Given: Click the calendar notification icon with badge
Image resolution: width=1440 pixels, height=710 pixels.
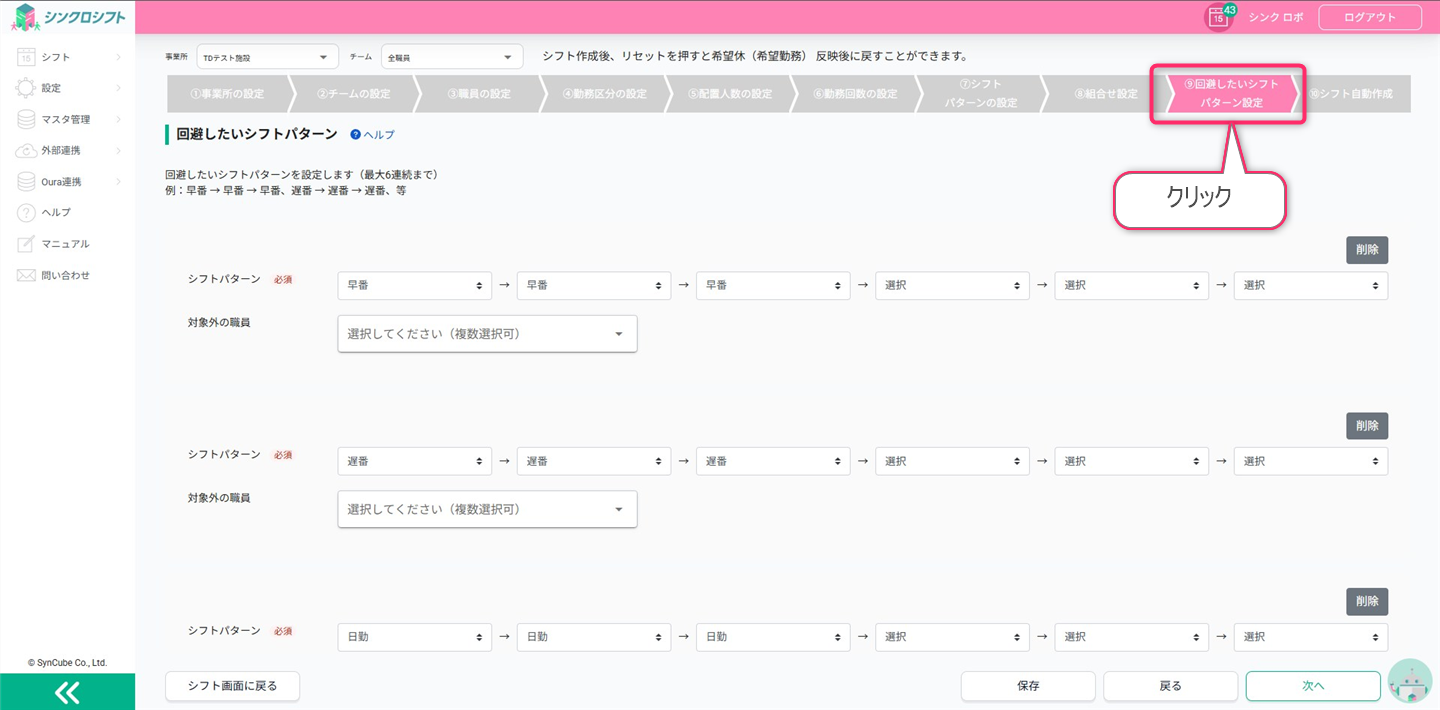Looking at the screenshot, I should click(x=1219, y=17).
